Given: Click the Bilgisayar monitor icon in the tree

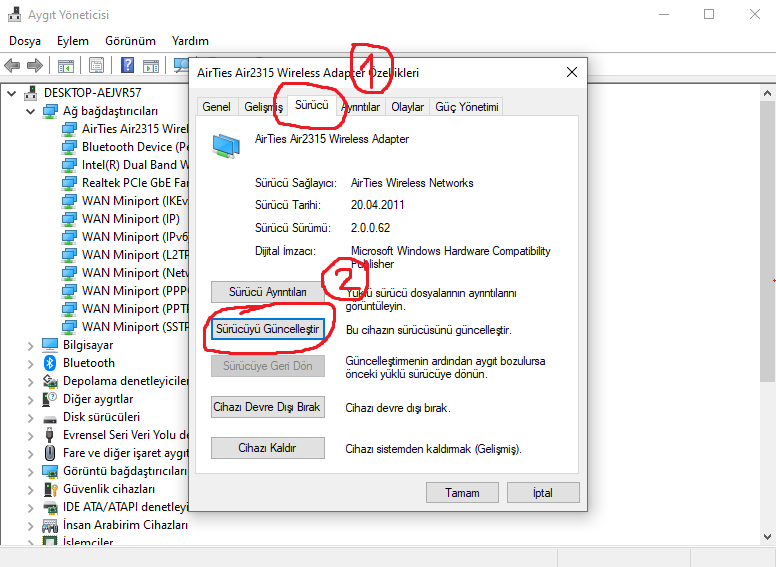Looking at the screenshot, I should click(x=50, y=344).
